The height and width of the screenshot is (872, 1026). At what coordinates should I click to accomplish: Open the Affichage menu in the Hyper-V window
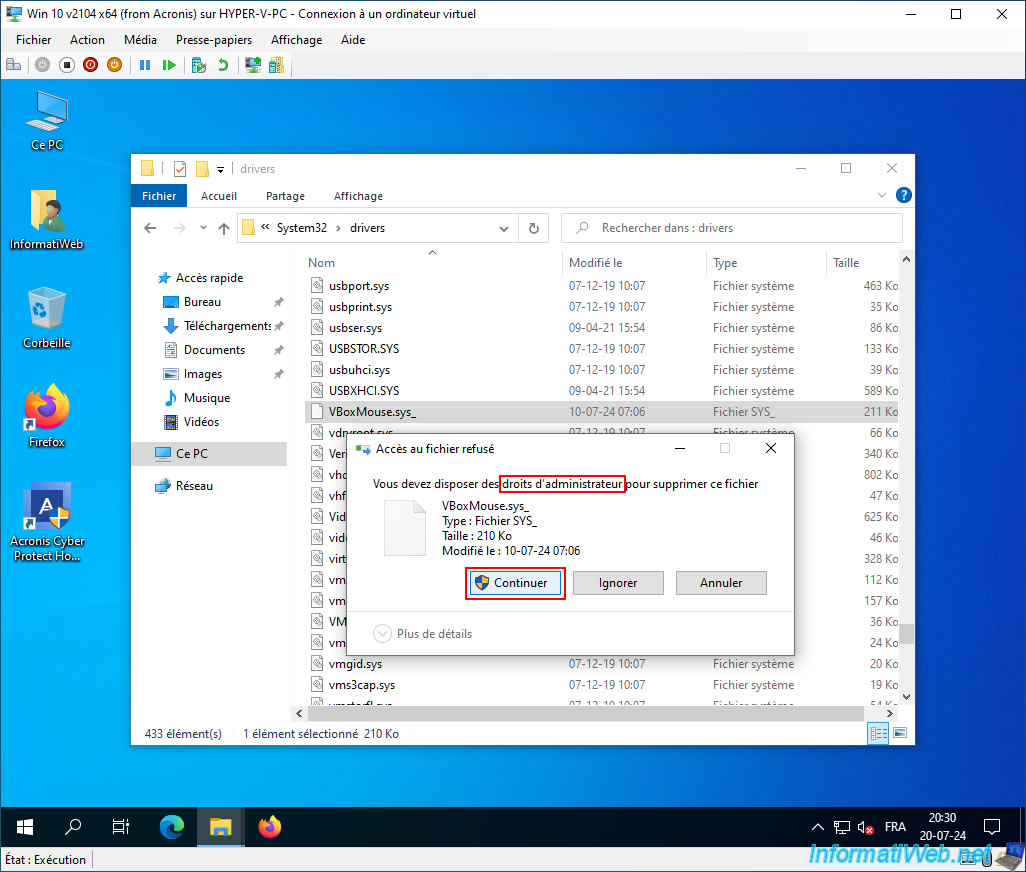[296, 40]
